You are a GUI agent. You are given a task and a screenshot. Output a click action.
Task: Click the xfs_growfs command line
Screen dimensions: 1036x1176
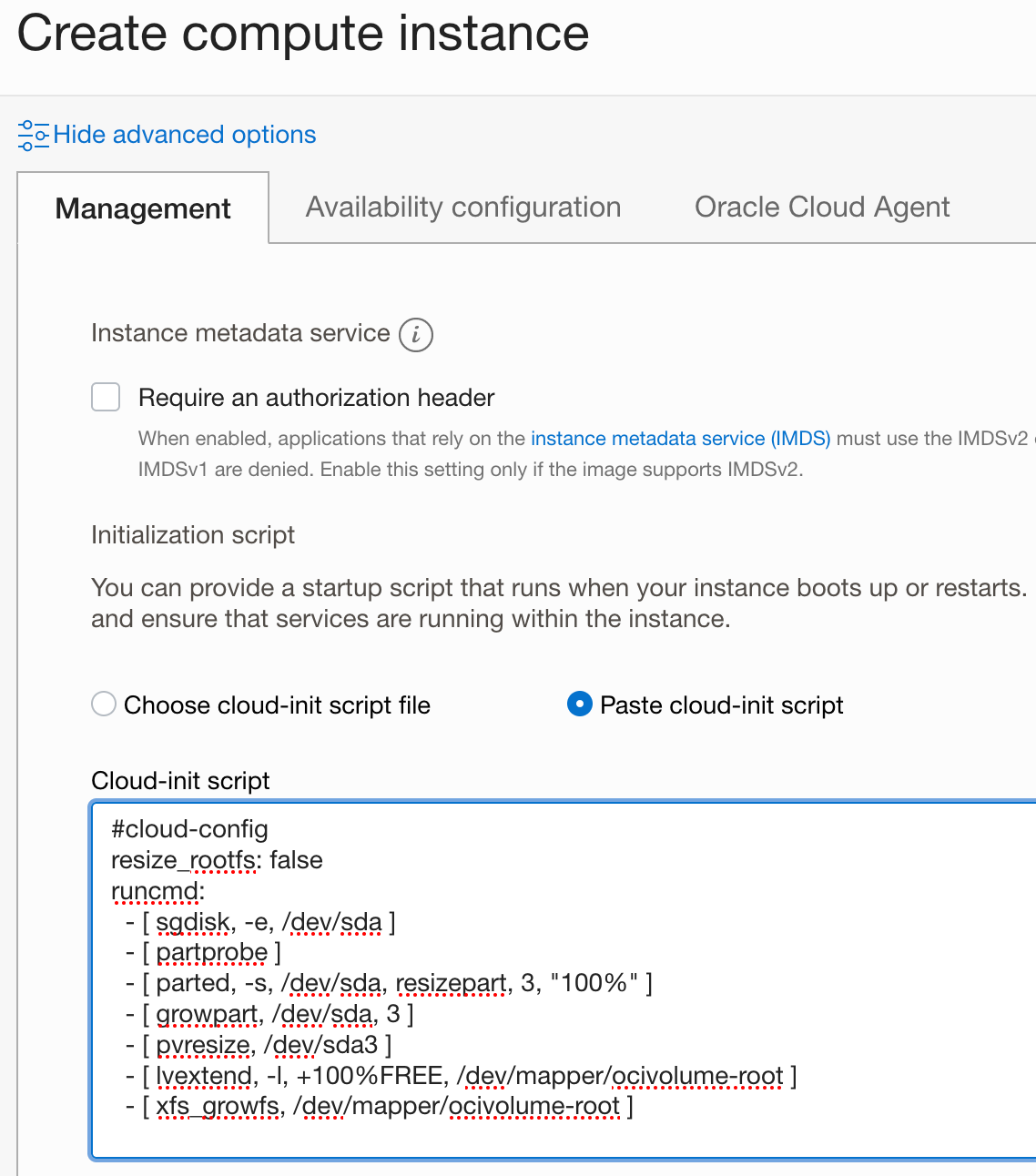click(382, 1106)
